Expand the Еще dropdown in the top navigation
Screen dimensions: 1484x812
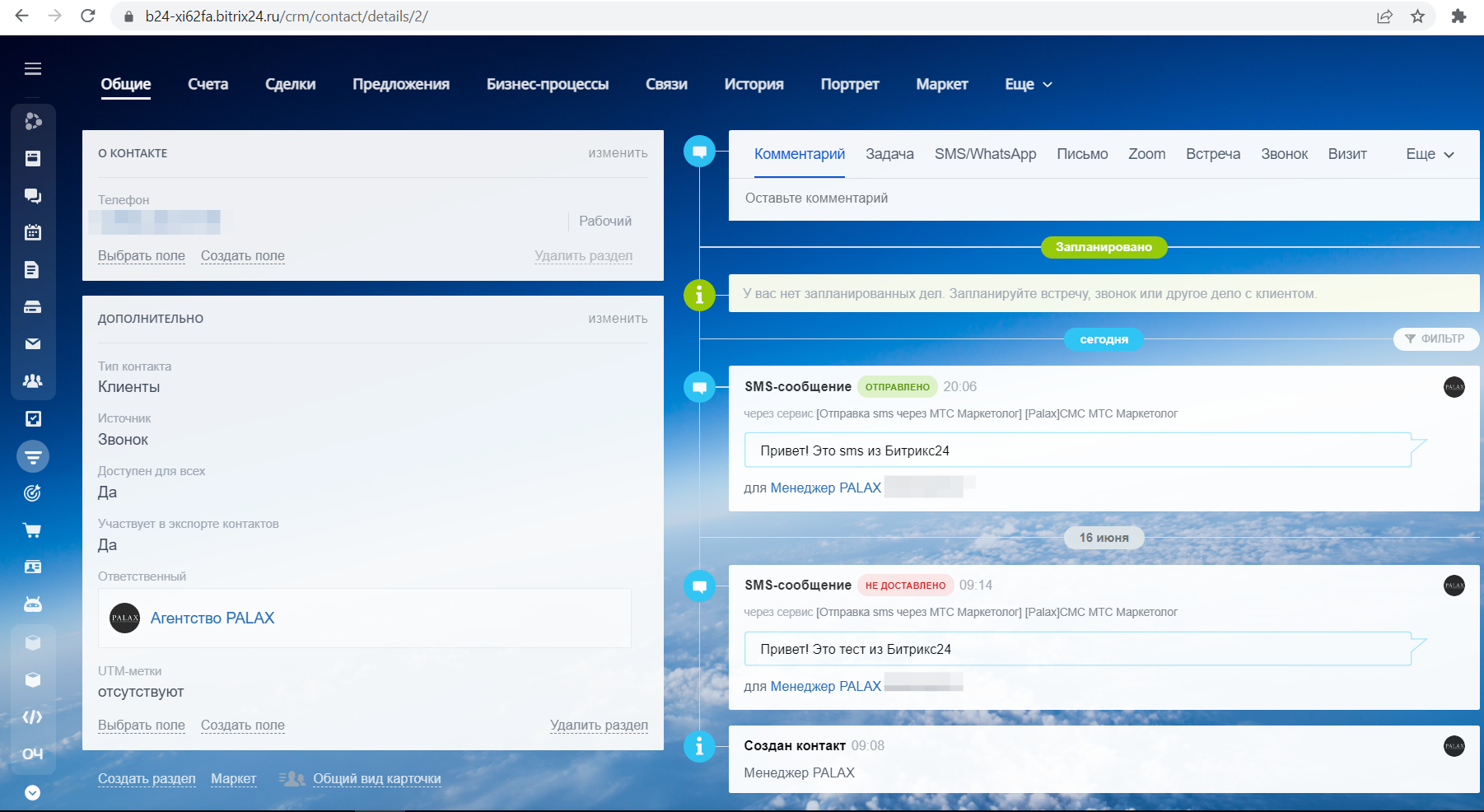coord(1028,84)
